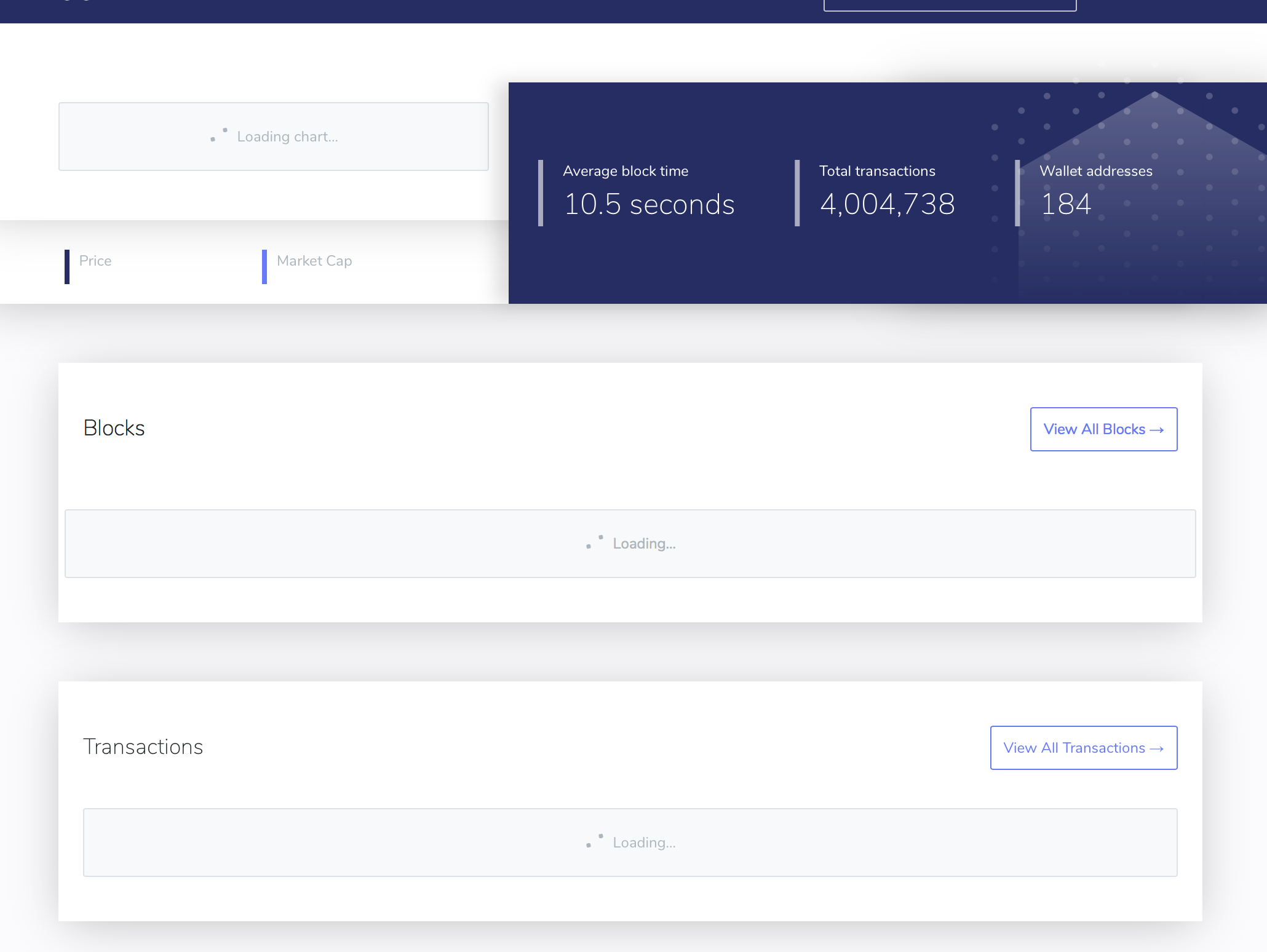The image size is (1267, 952).
Task: Open View All Blocks
Action: click(x=1103, y=429)
